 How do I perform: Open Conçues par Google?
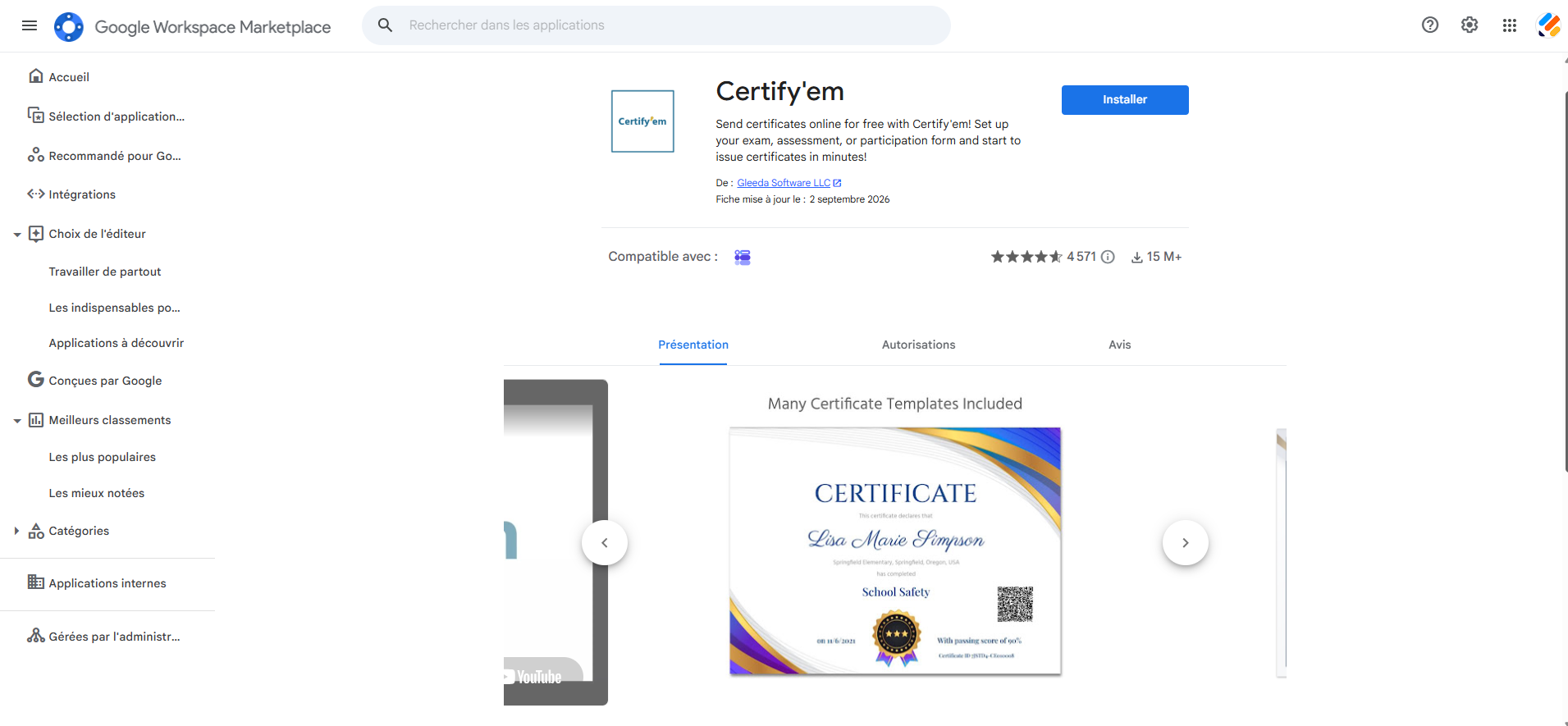(x=105, y=381)
